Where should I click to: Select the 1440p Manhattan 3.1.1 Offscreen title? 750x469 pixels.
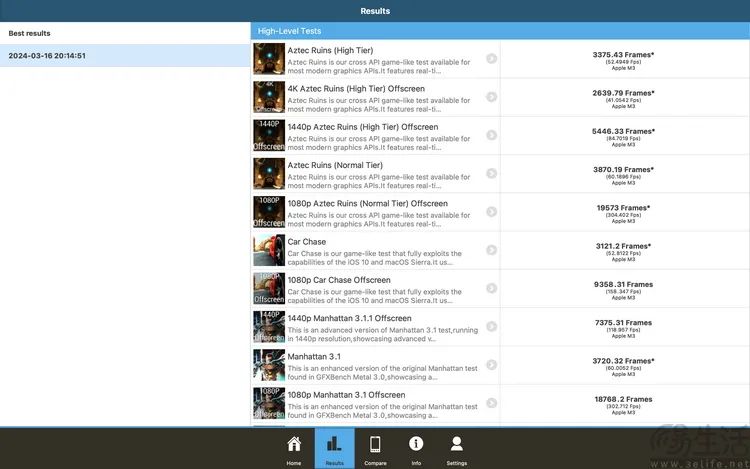[x=349, y=318]
